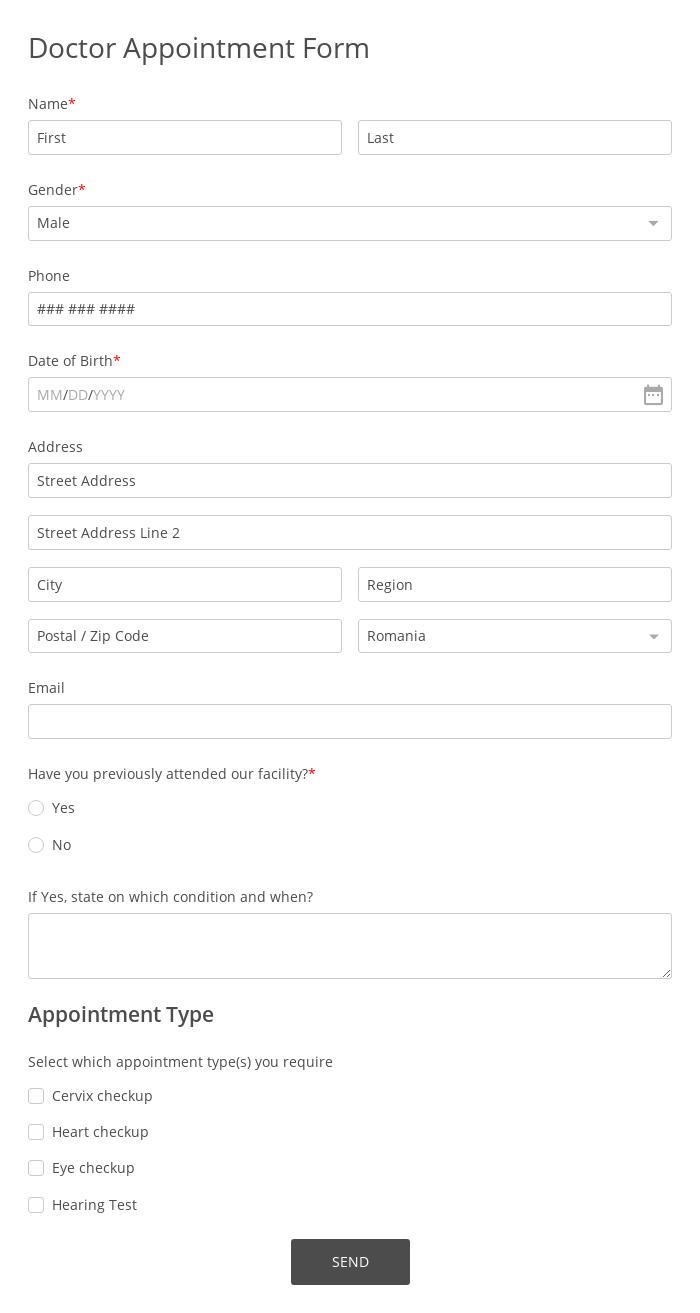Submit the form with SEND button

click(x=350, y=1262)
